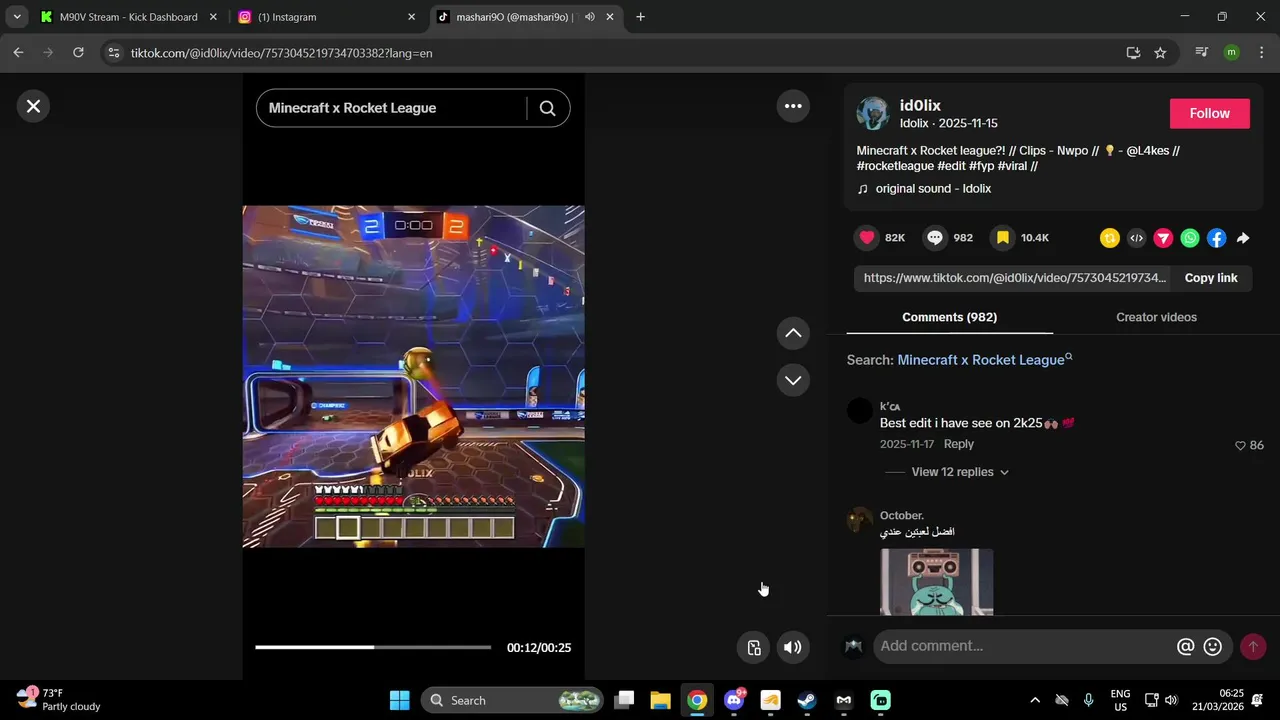Reload the TikTok page
The height and width of the screenshot is (720, 1280).
click(x=78, y=53)
